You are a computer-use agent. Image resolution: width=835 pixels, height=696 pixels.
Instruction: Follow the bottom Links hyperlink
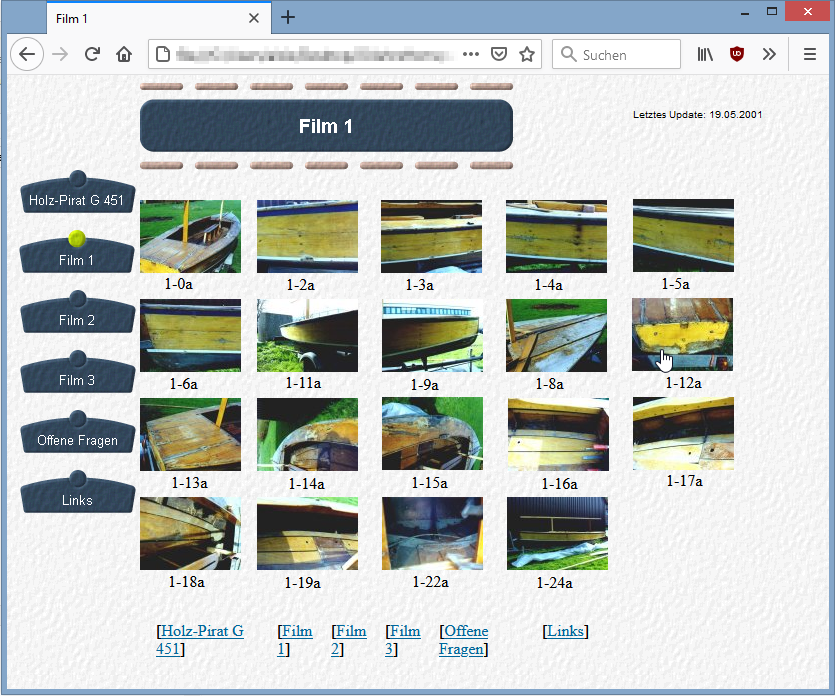tap(565, 631)
